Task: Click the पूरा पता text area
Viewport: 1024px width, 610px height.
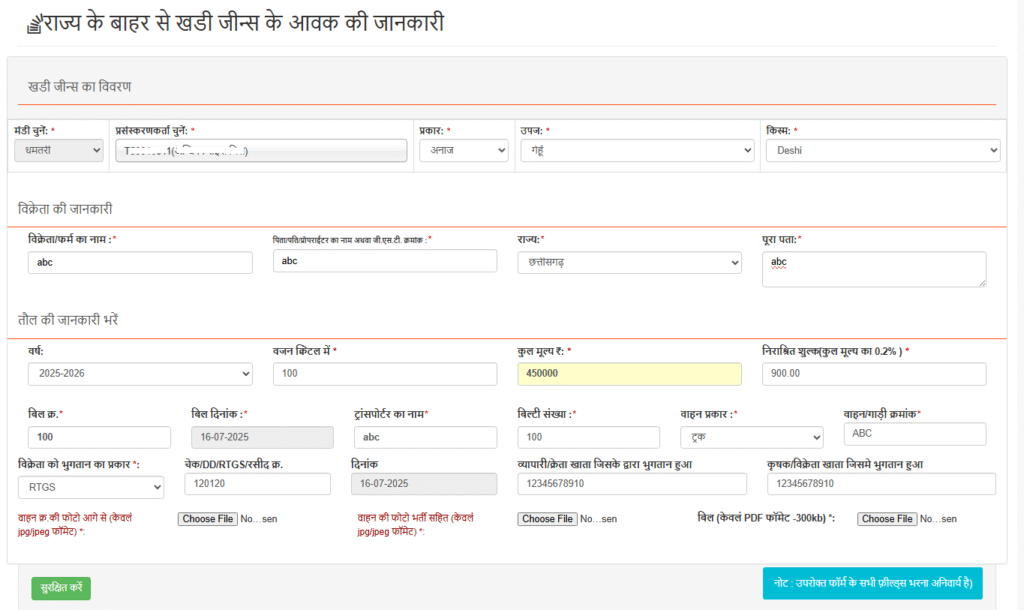Action: (x=874, y=269)
